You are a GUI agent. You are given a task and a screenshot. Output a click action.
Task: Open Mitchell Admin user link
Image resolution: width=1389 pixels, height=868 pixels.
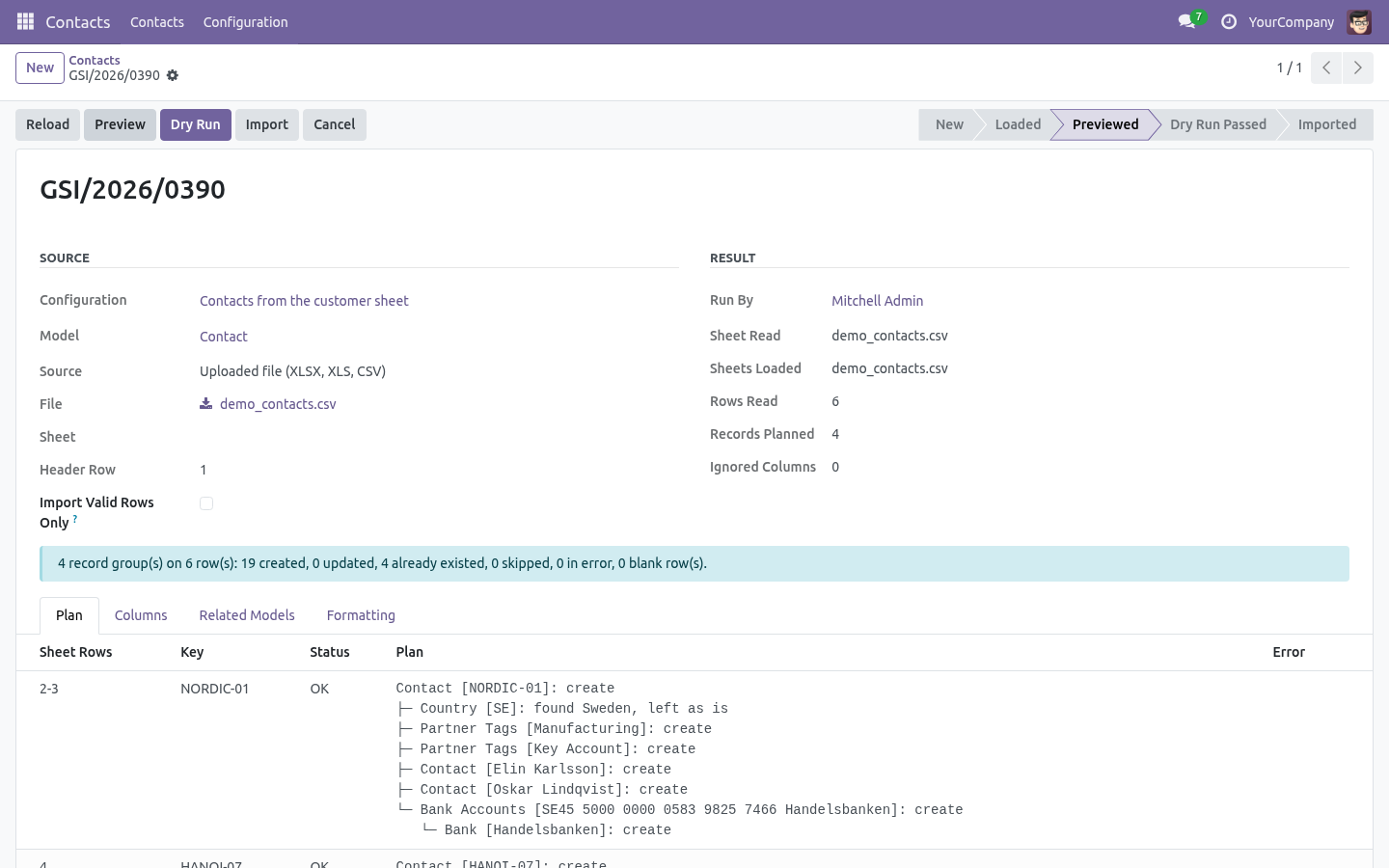coord(878,301)
